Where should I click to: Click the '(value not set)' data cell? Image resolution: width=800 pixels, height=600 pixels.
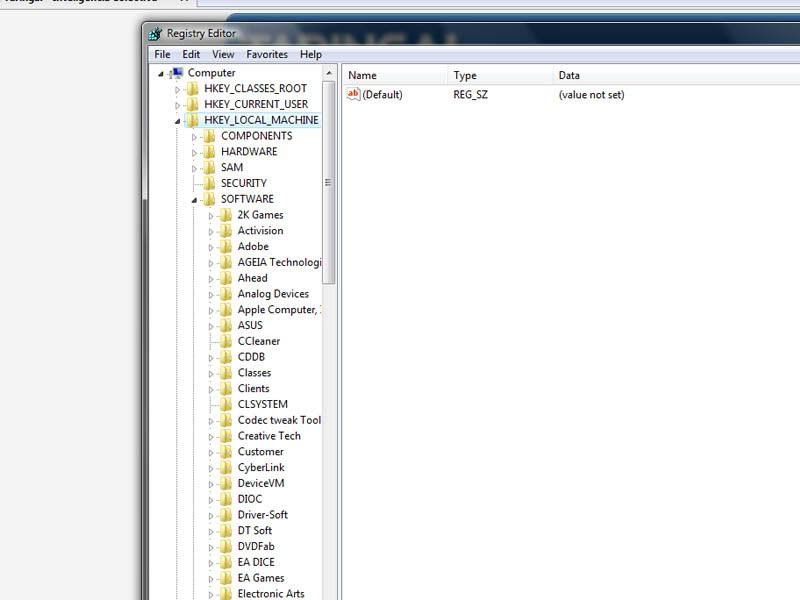point(591,95)
